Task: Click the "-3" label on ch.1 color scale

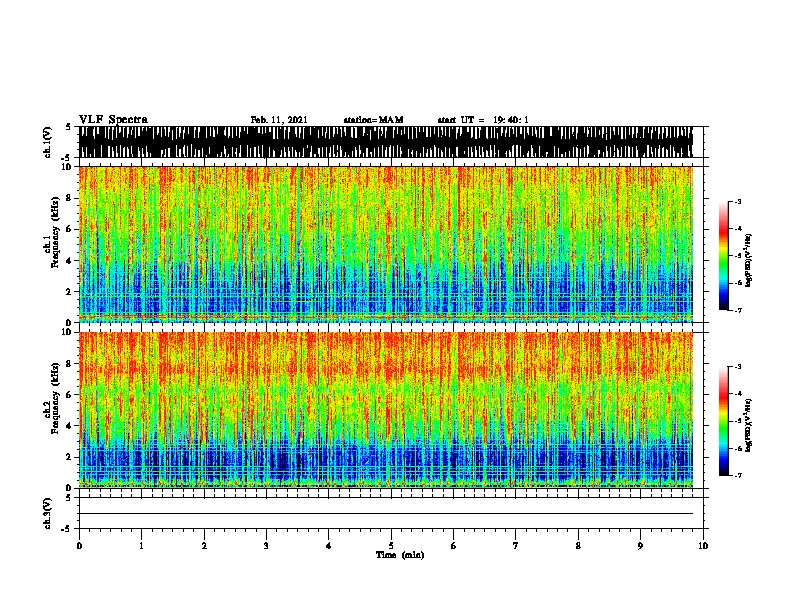Action: 738,201
